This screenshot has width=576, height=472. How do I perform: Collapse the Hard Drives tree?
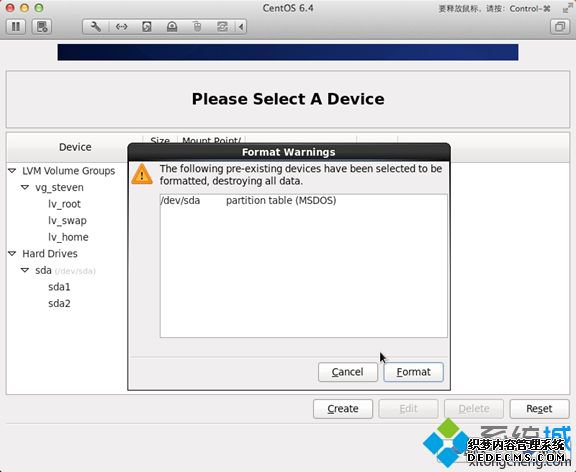tap(12, 253)
